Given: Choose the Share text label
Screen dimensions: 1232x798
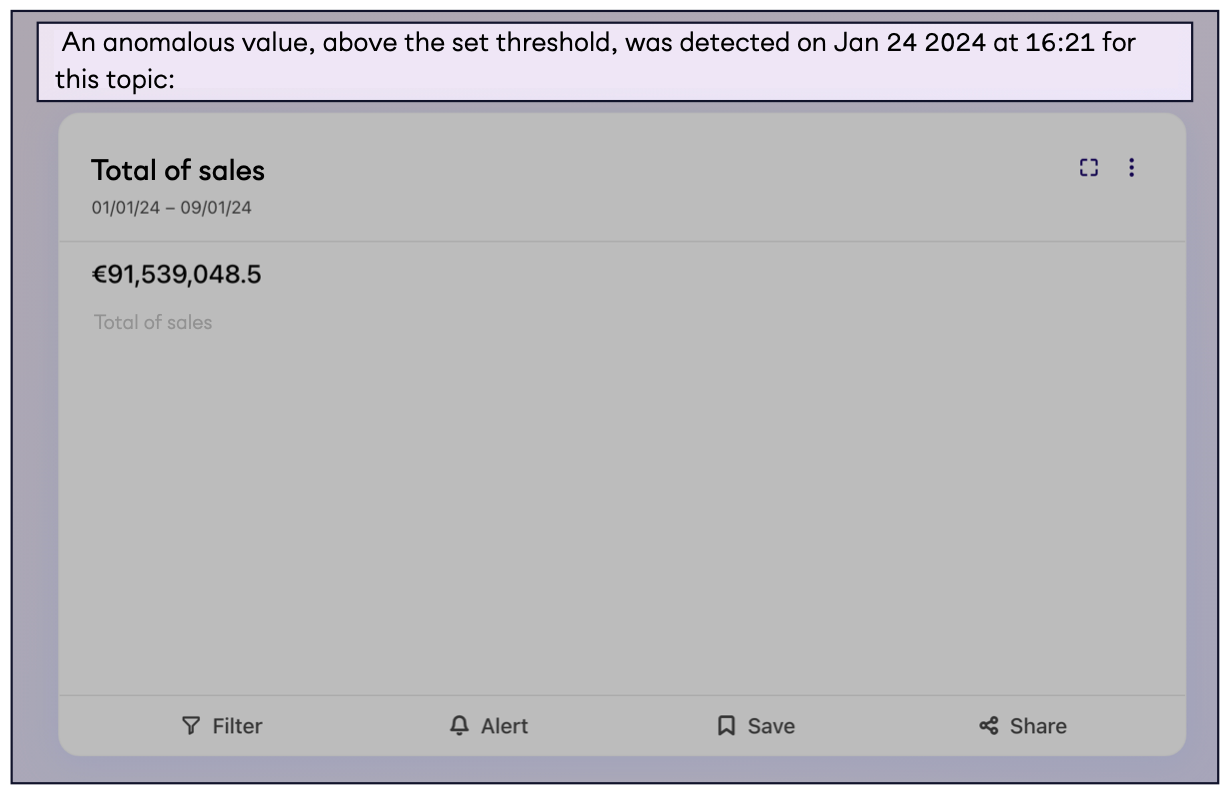Looking at the screenshot, I should tap(1038, 726).
